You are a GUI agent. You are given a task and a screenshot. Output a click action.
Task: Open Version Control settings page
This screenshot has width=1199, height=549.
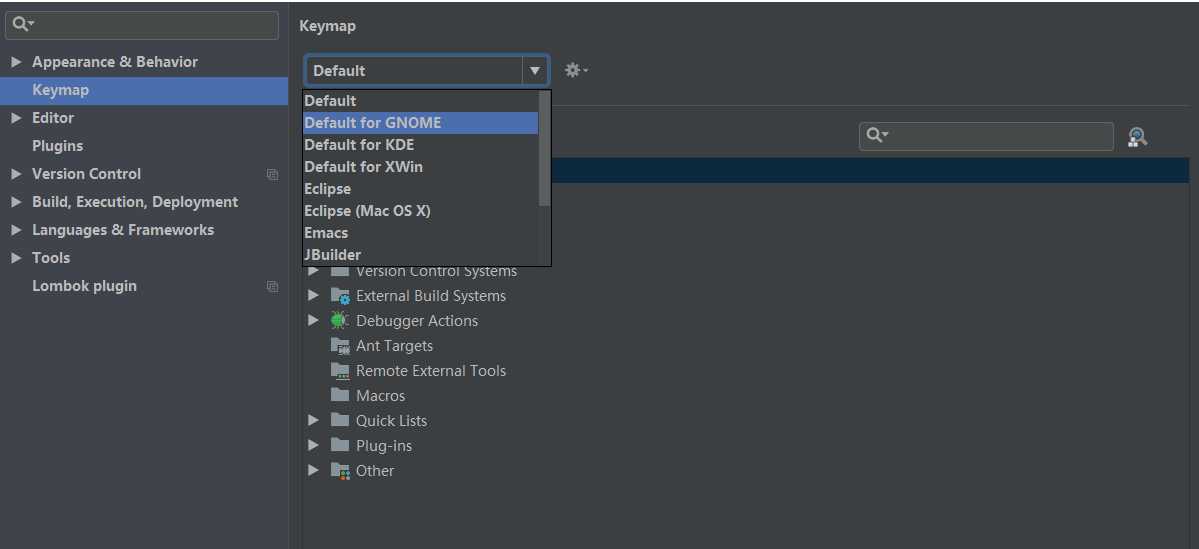coord(86,174)
